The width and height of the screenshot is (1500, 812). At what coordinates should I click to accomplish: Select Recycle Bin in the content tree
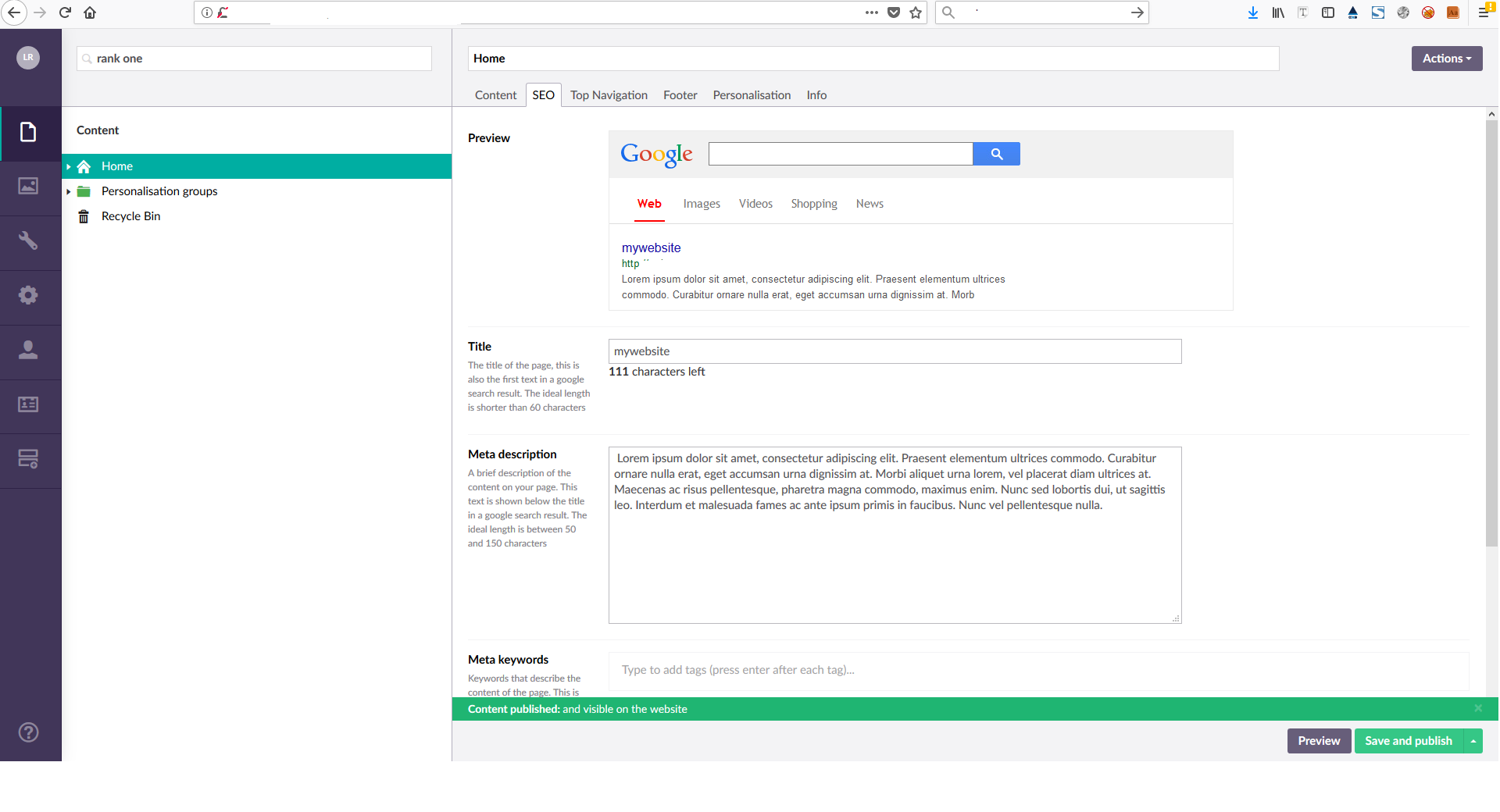tap(130, 216)
